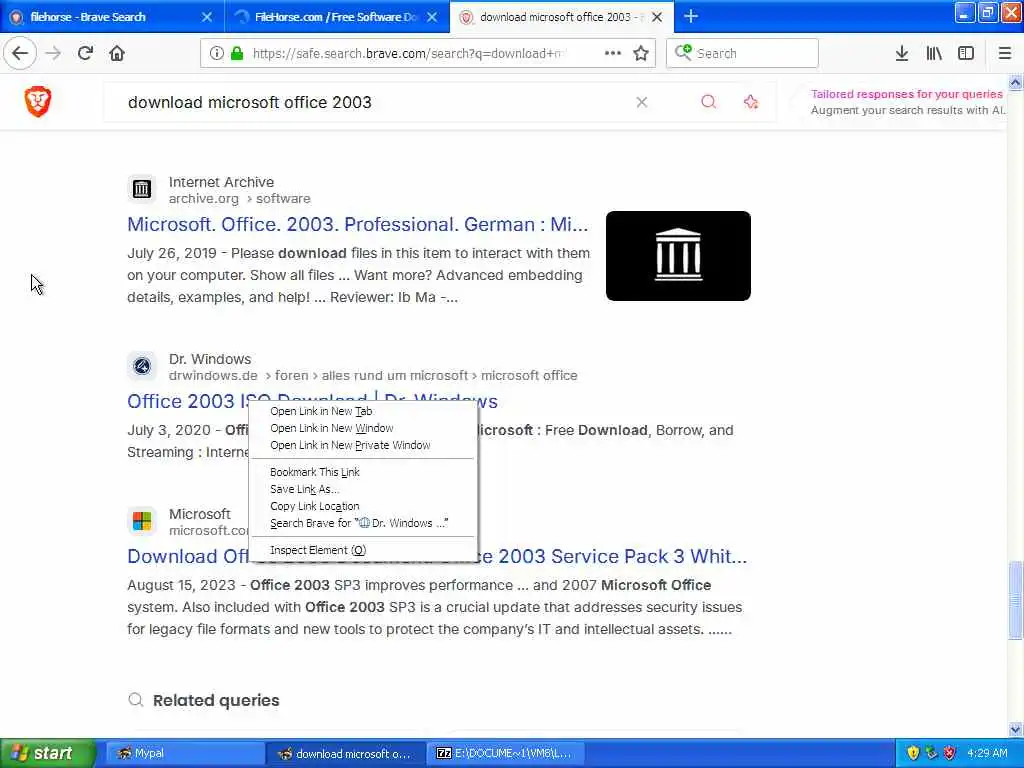This screenshot has height=768, width=1024.
Task: Toggle the sidebar view icon
Action: [x=966, y=53]
